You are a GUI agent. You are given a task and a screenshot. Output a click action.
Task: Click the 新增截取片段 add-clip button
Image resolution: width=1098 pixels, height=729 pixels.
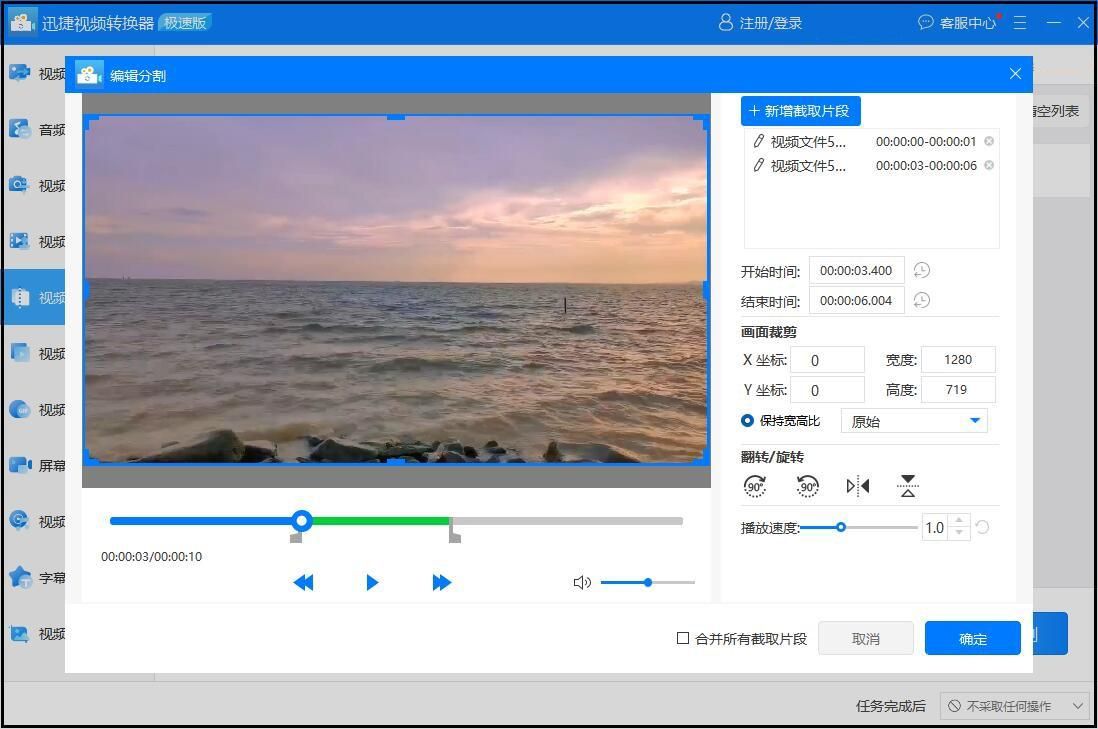[x=800, y=111]
